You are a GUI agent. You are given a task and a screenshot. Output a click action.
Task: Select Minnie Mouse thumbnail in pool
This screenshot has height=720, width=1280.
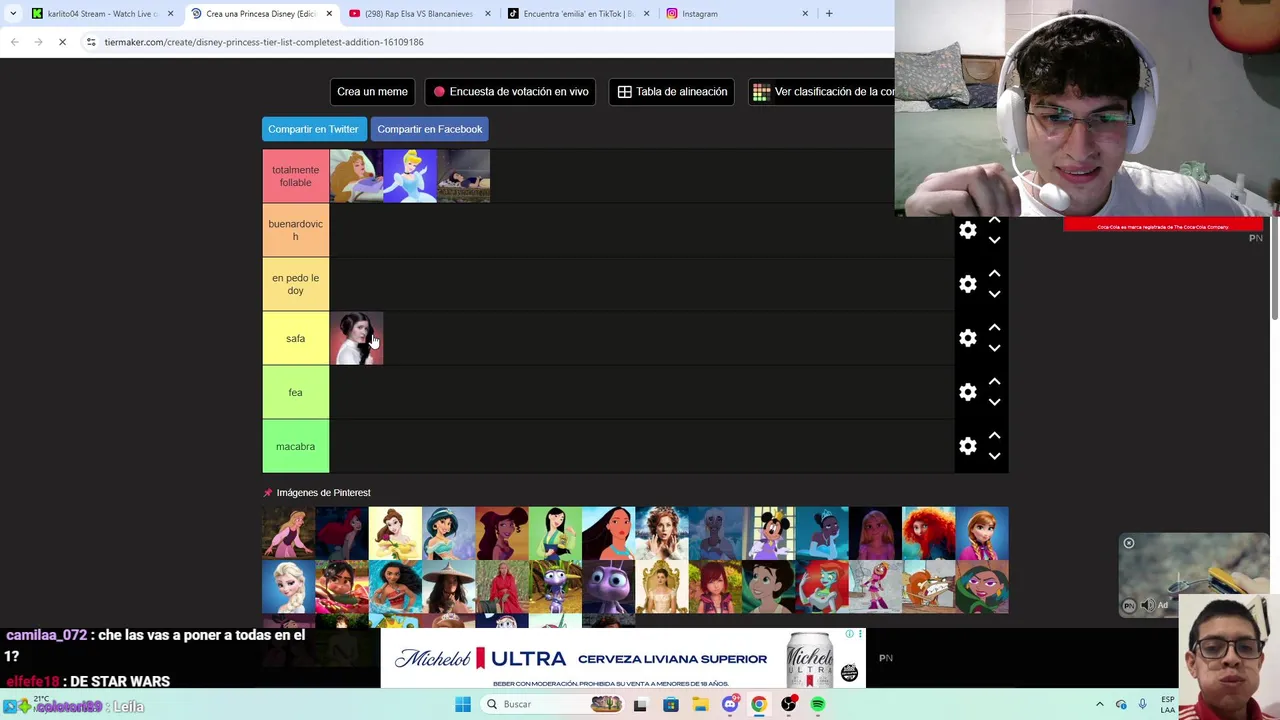pyautogui.click(x=768, y=533)
